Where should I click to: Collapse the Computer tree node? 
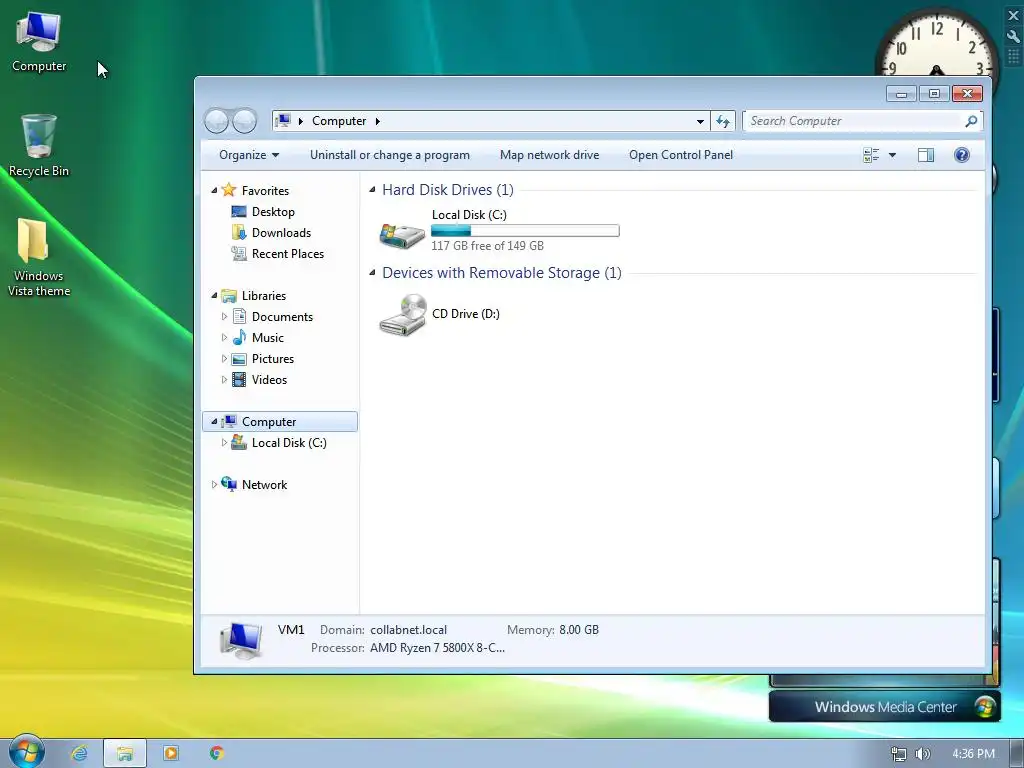click(214, 421)
